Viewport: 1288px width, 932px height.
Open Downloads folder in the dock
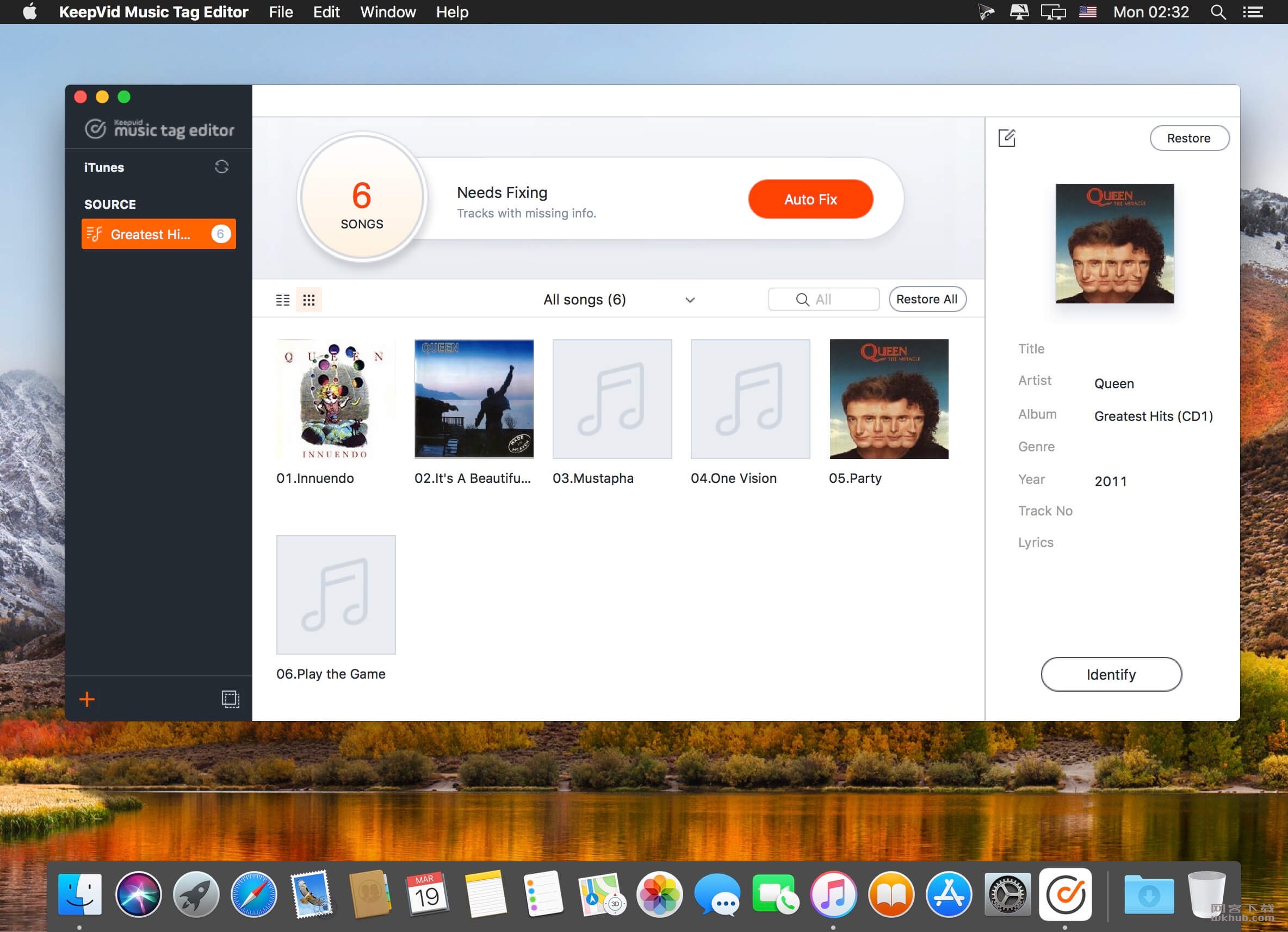click(1149, 894)
